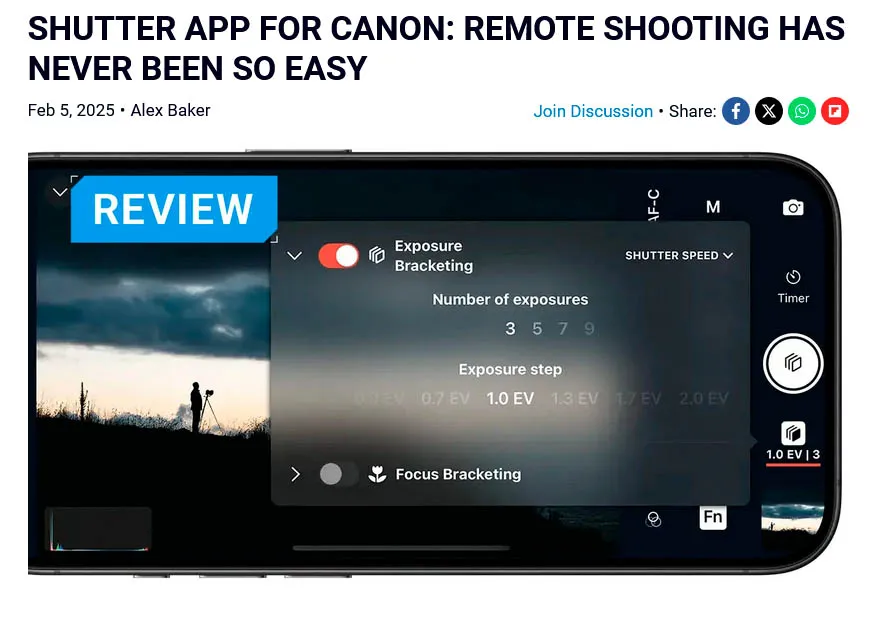Open the camera settings icon

point(793,207)
